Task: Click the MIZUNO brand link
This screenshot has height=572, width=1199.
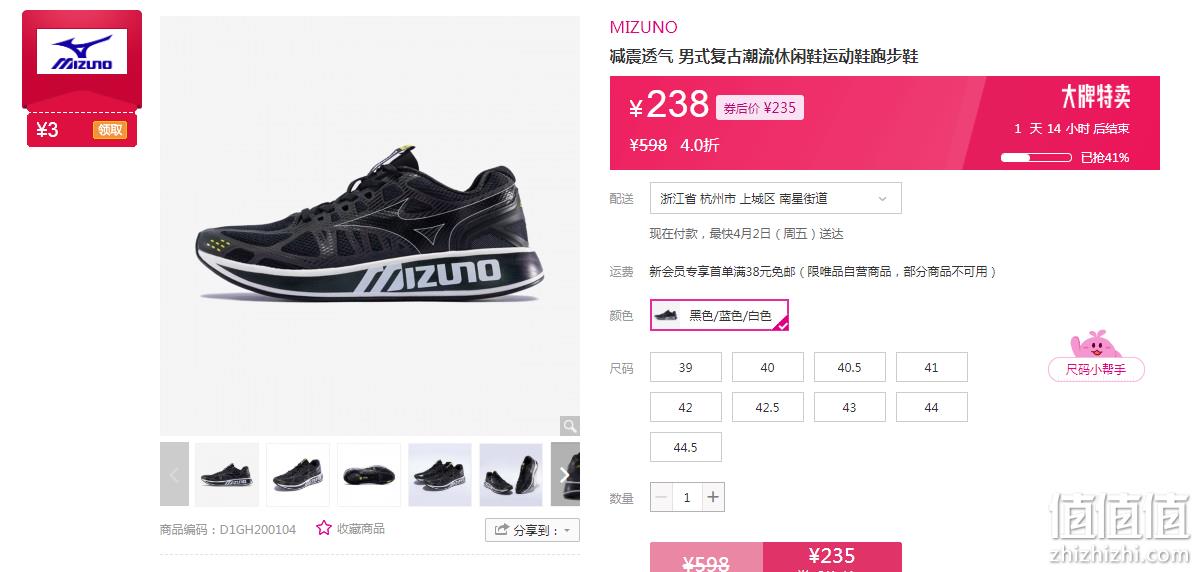Action: tap(643, 28)
